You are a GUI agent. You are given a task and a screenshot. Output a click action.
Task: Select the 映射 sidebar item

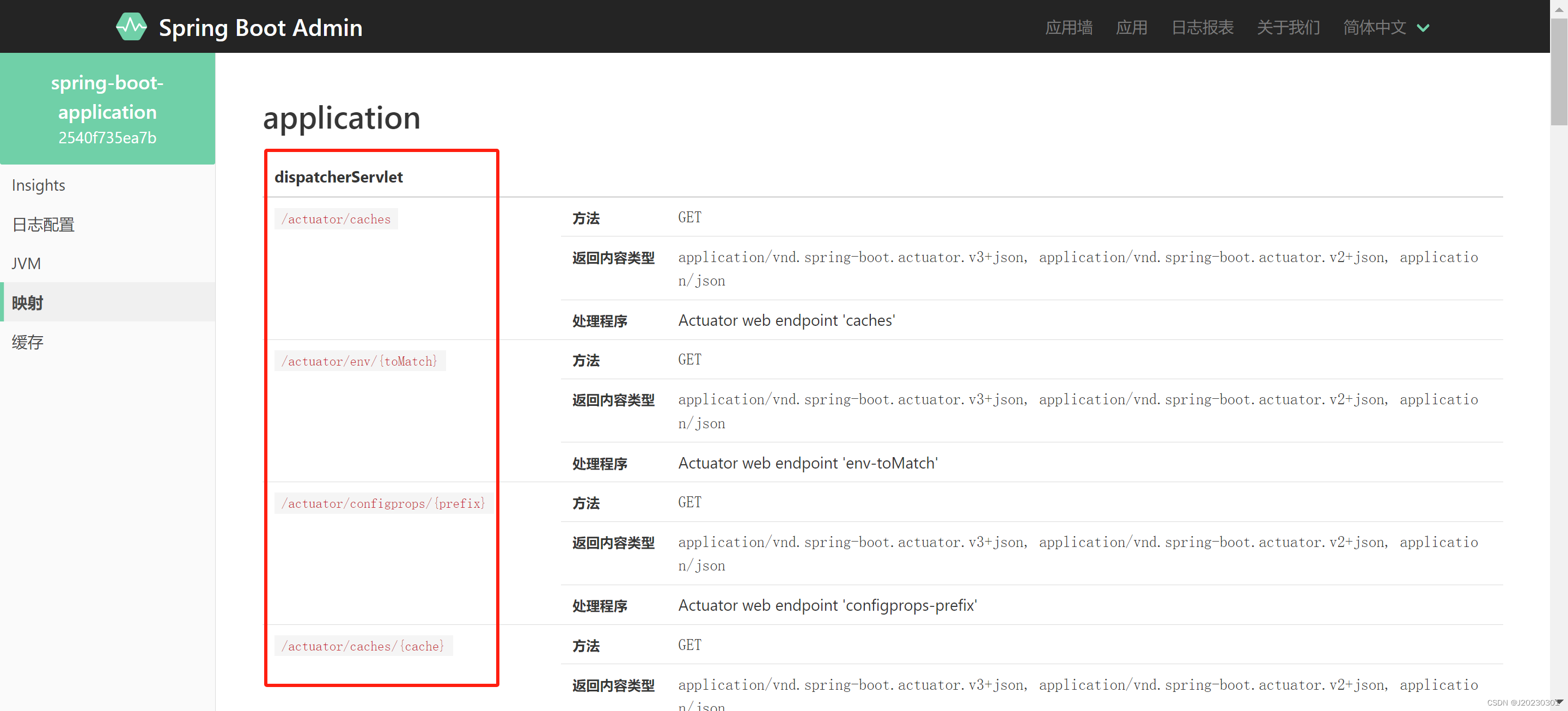click(27, 302)
